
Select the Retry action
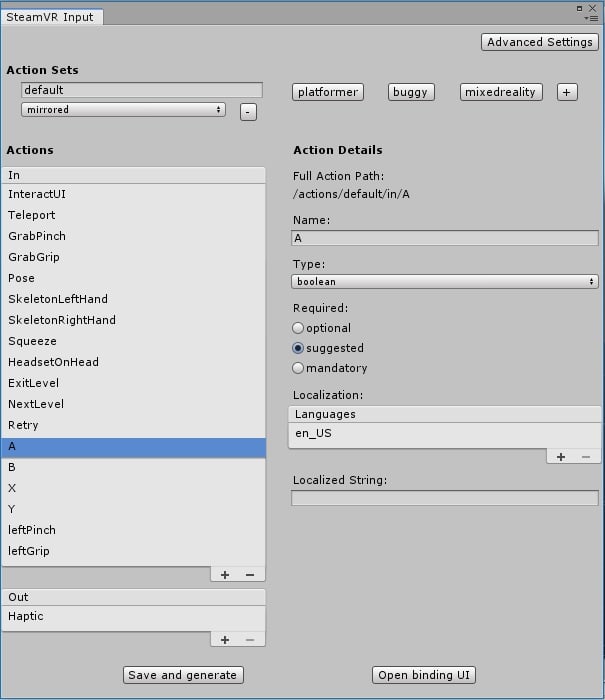pyautogui.click(x=133, y=425)
